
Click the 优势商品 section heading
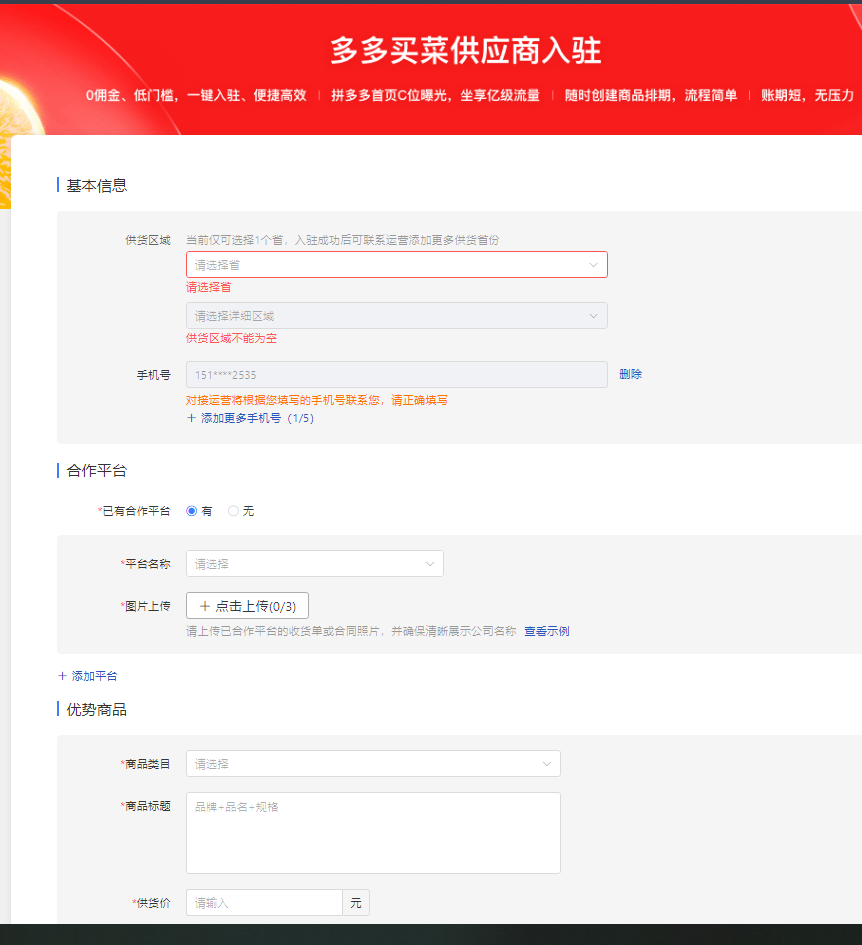pyautogui.click(x=96, y=709)
